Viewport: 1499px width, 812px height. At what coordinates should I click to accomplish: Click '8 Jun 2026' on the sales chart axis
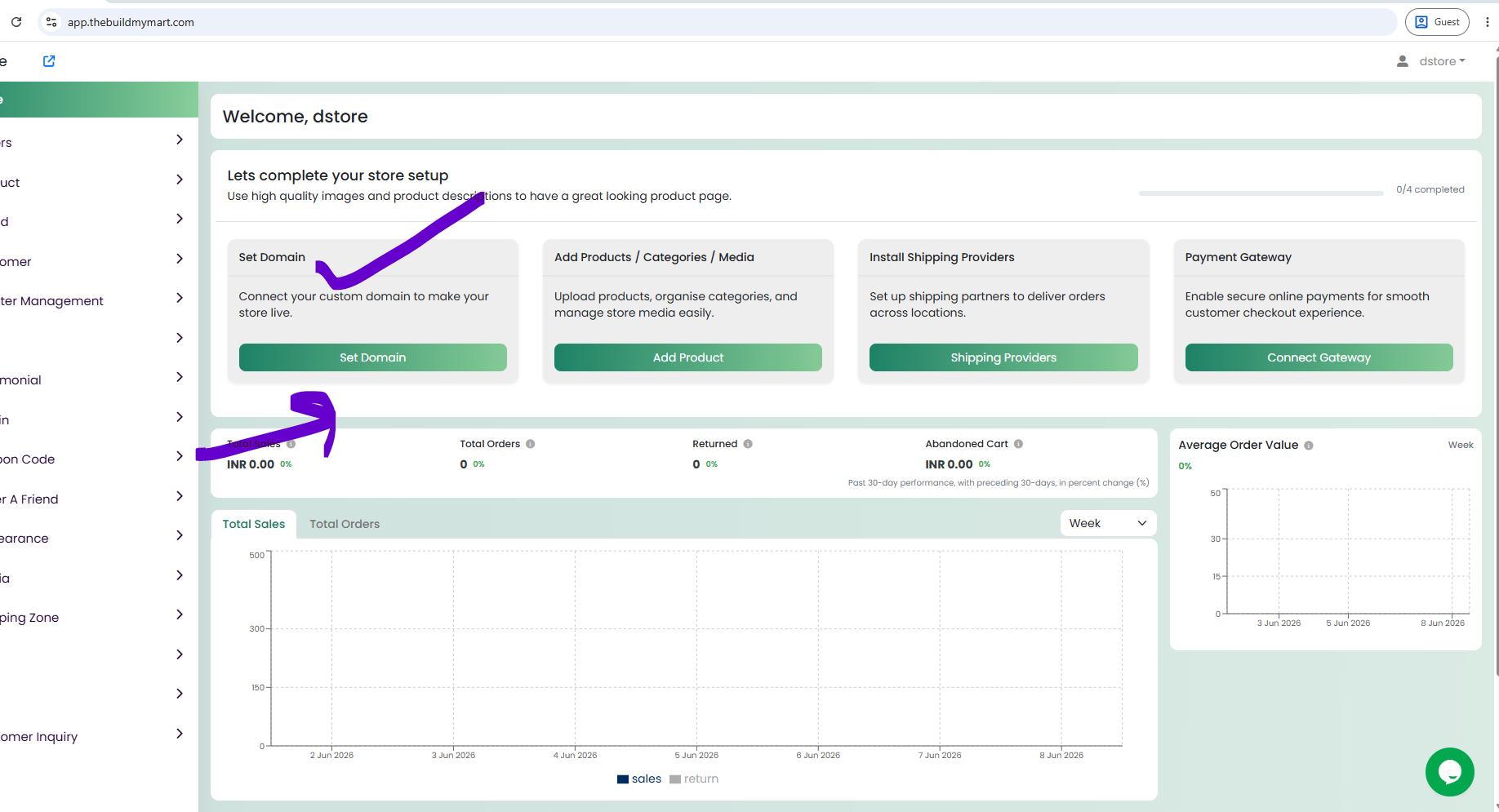tap(1061, 756)
